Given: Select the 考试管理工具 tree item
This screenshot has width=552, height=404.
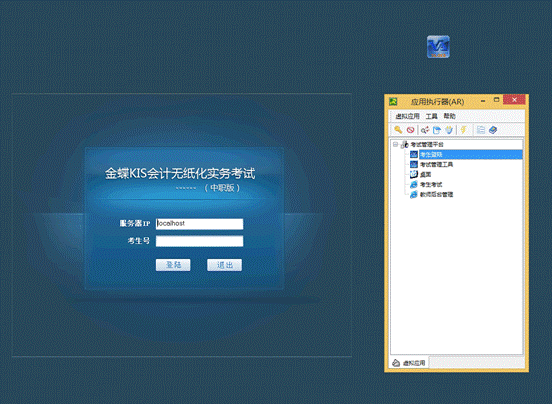Looking at the screenshot, I should click(x=436, y=164).
